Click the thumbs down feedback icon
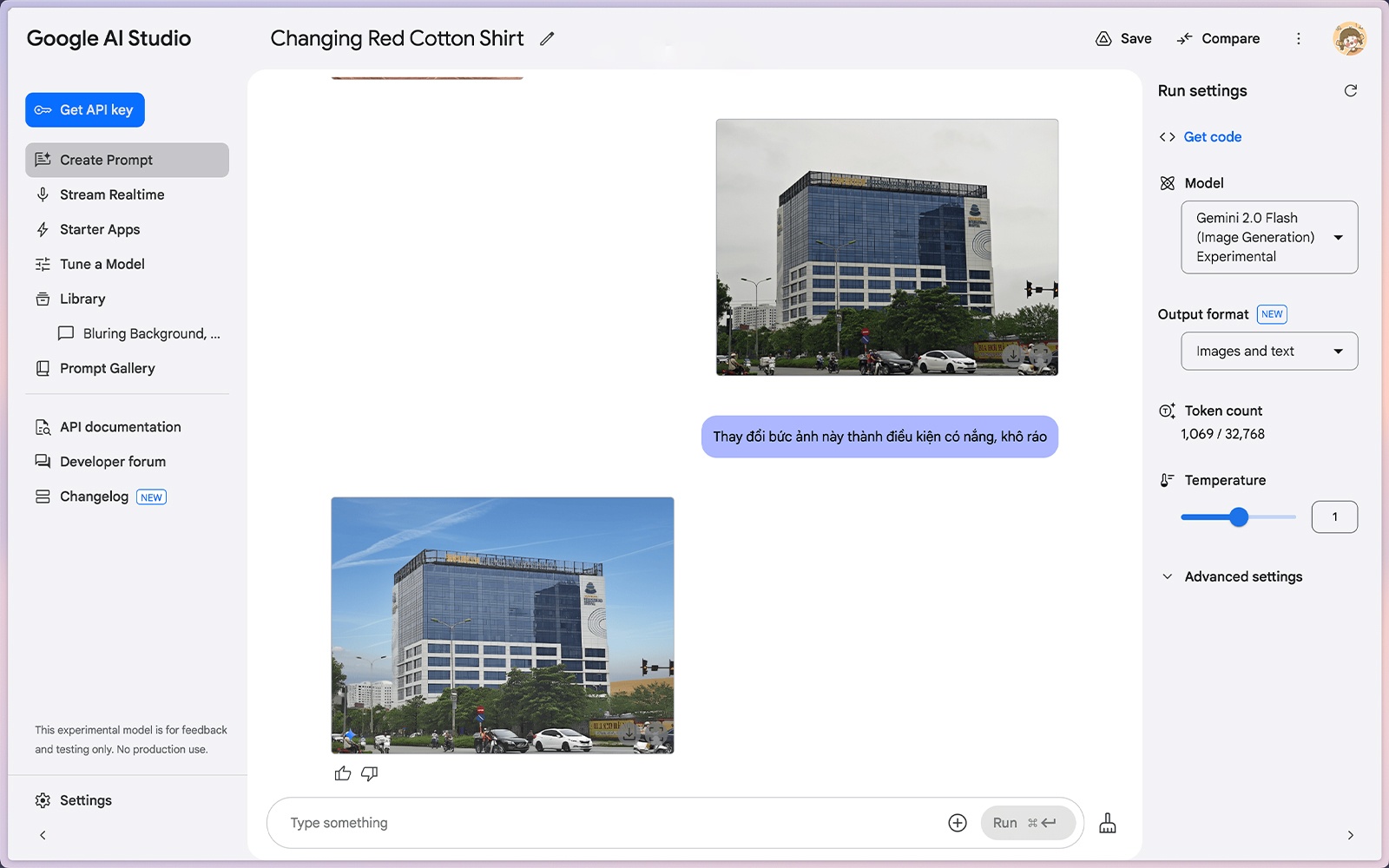This screenshot has height=868, width=1389. 369,773
